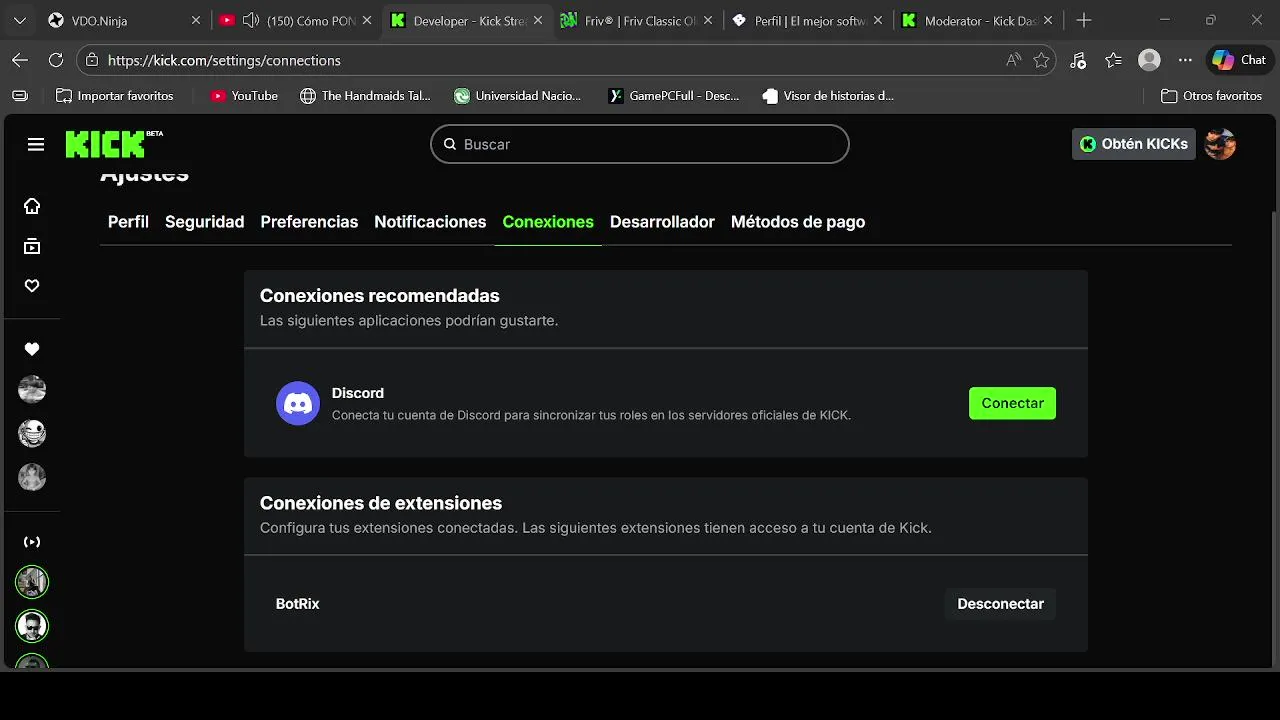Open the Importar favoritos bookmark

[115, 96]
